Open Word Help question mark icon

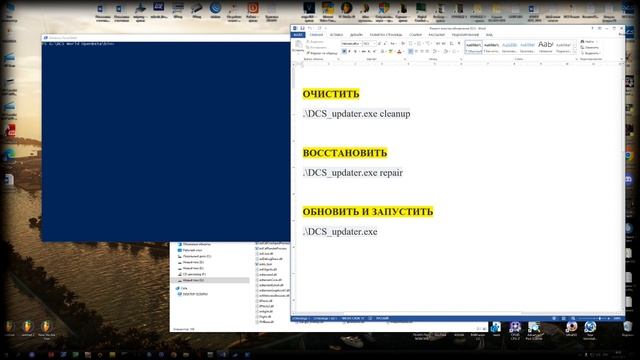(592, 28)
